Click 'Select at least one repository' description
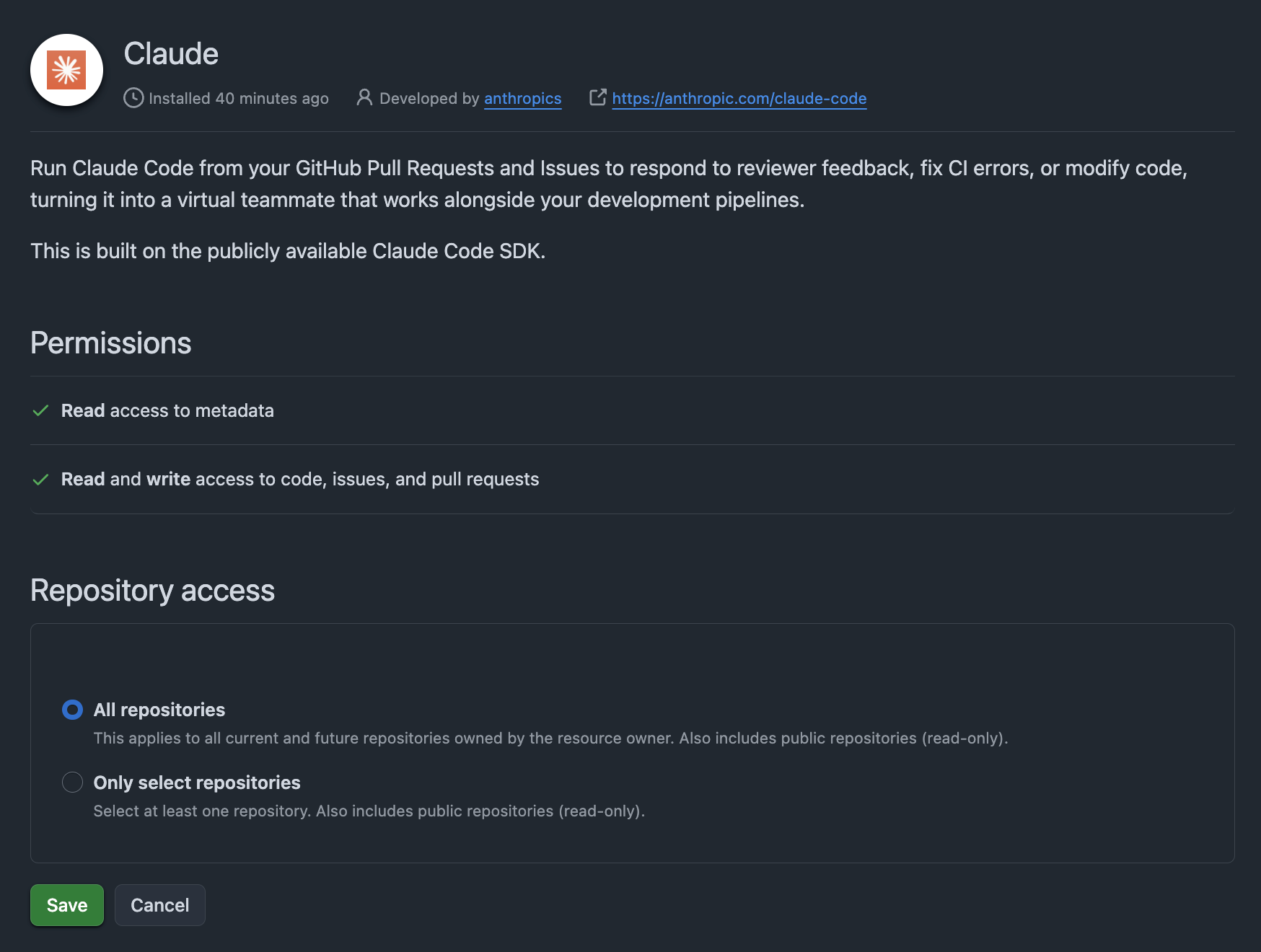Image resolution: width=1261 pixels, height=952 pixels. 369,811
